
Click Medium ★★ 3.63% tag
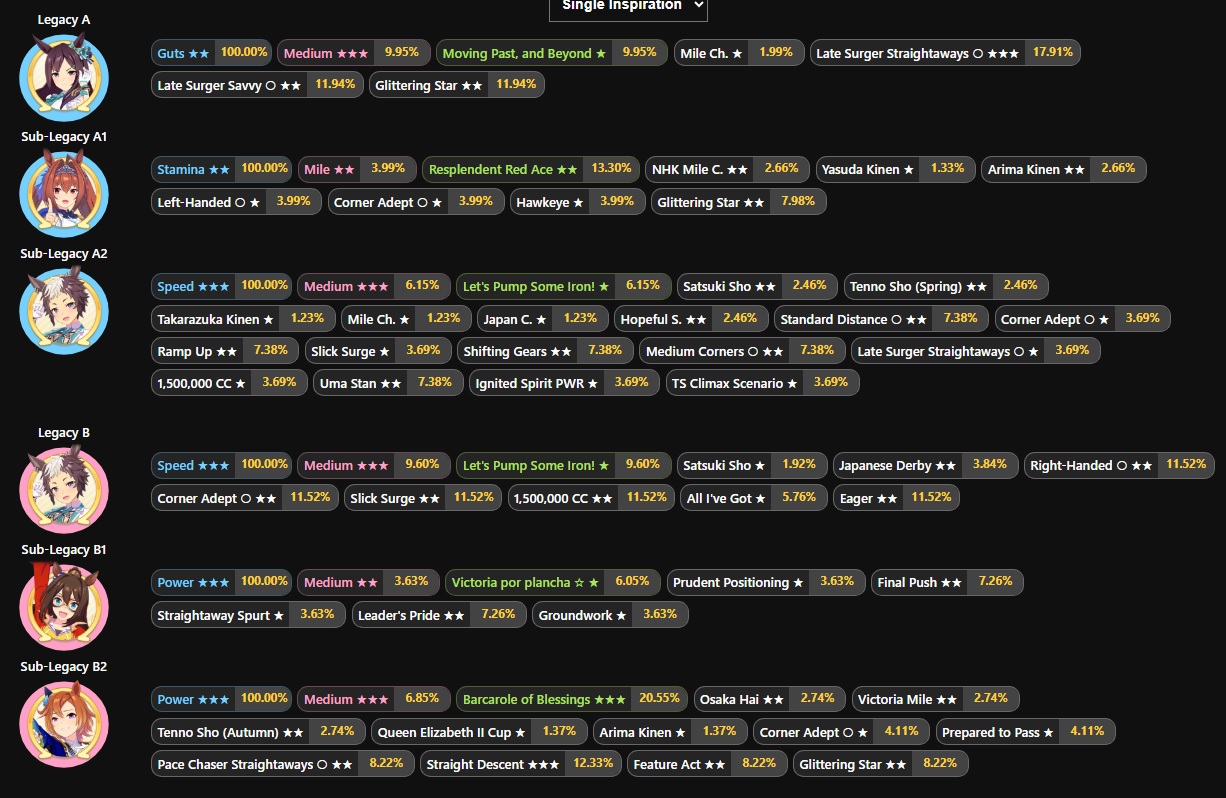pyautogui.click(x=368, y=581)
